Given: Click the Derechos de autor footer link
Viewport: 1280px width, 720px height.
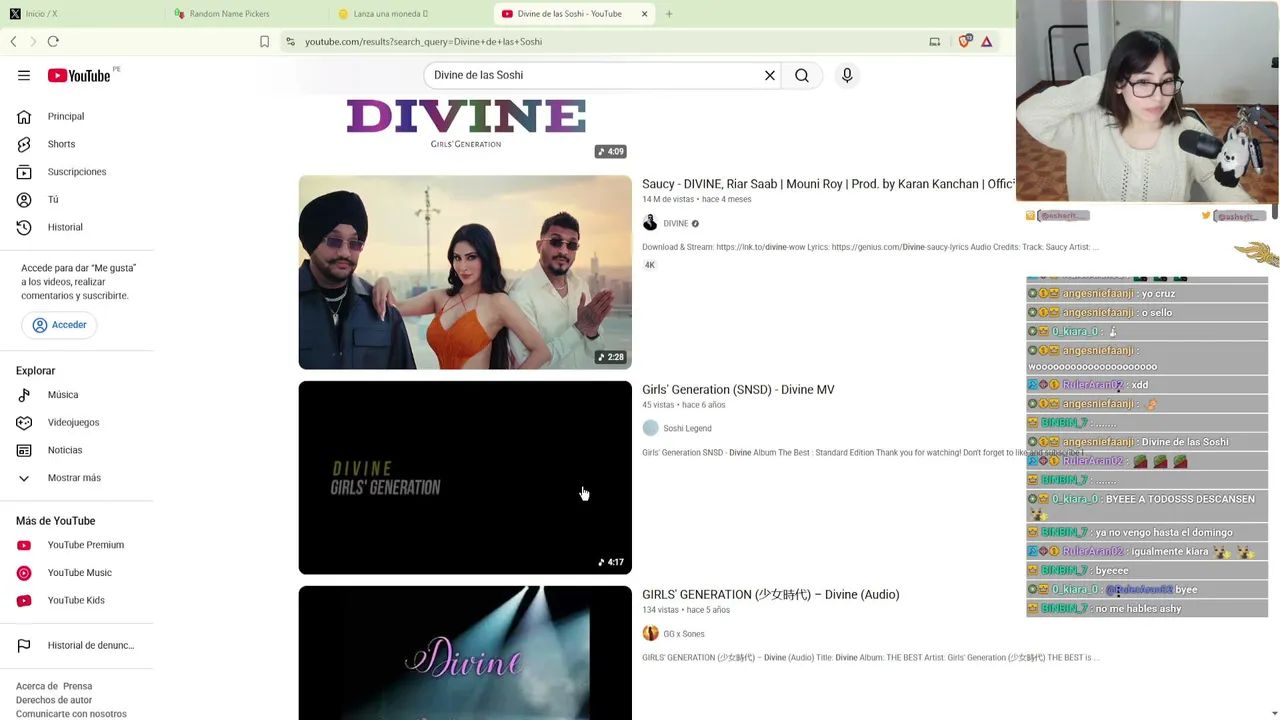Looking at the screenshot, I should pos(54,700).
